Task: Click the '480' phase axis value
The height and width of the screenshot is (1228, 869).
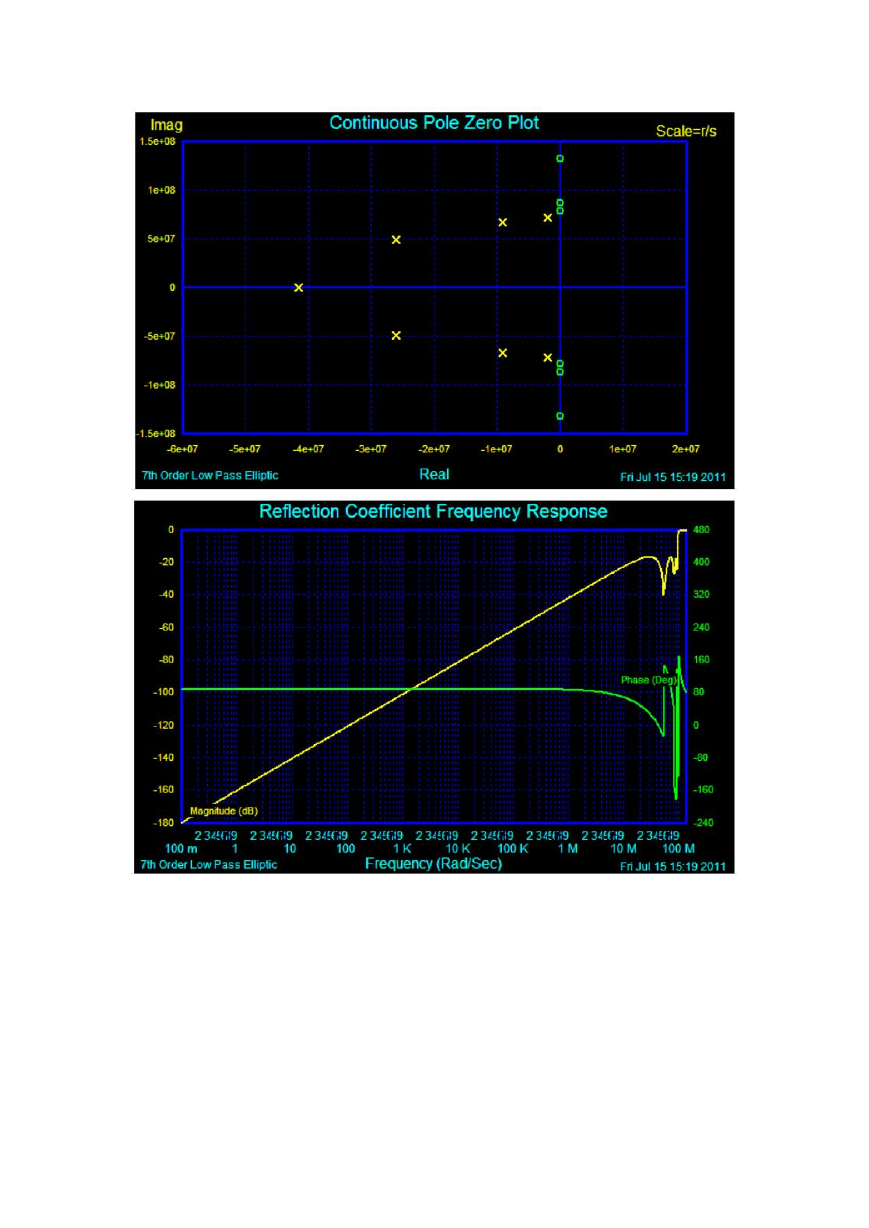Action: click(701, 529)
